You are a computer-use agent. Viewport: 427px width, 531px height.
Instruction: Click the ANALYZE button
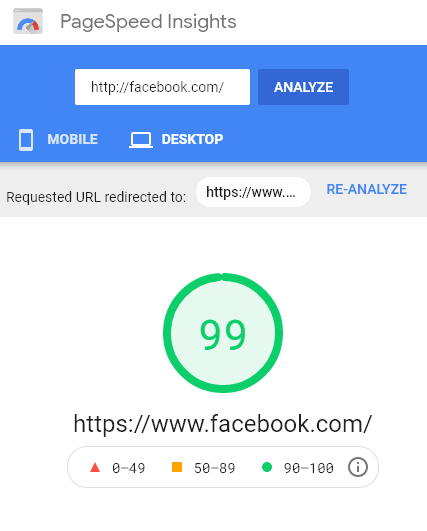point(303,87)
